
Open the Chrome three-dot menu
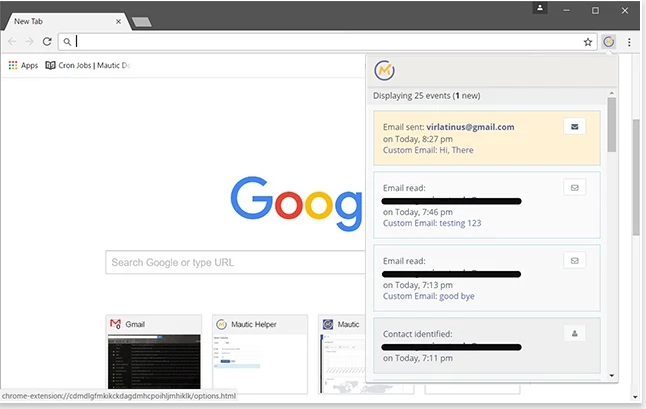coord(629,42)
